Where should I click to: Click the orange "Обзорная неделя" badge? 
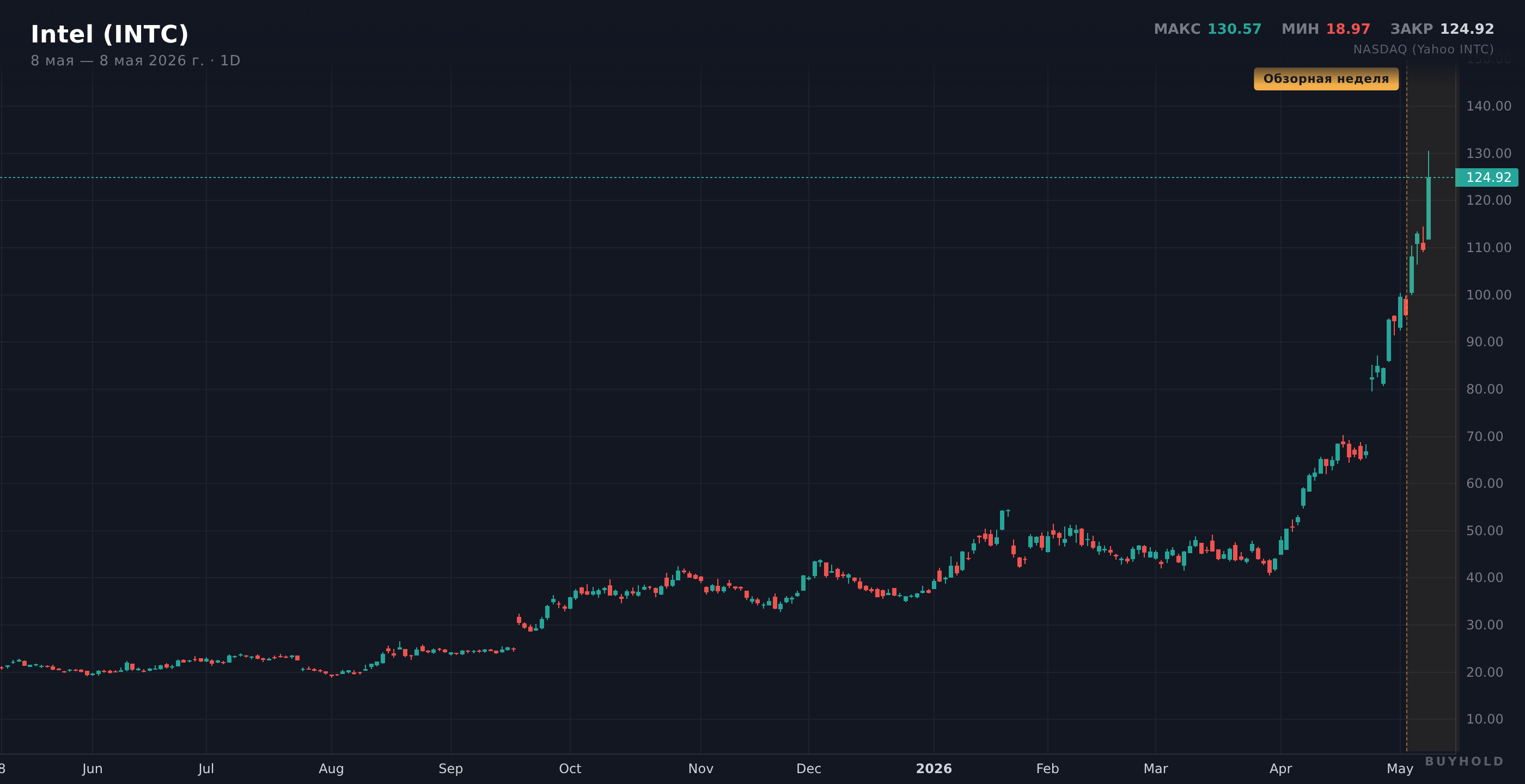1326,79
